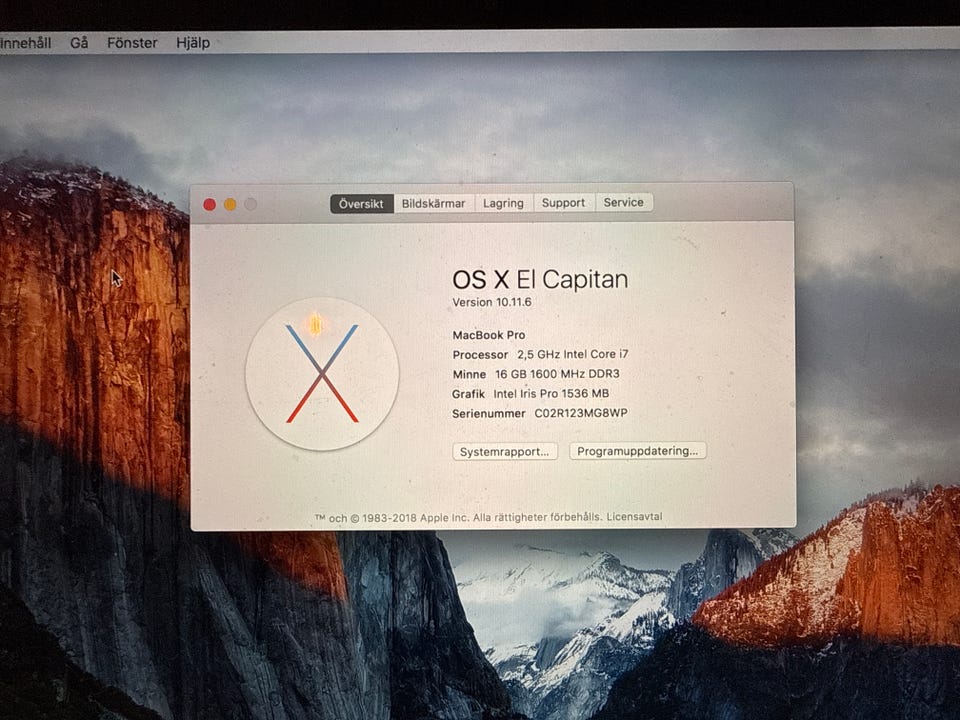Viewport: 960px width, 720px height.
Task: Open the Support tab
Action: tap(563, 203)
